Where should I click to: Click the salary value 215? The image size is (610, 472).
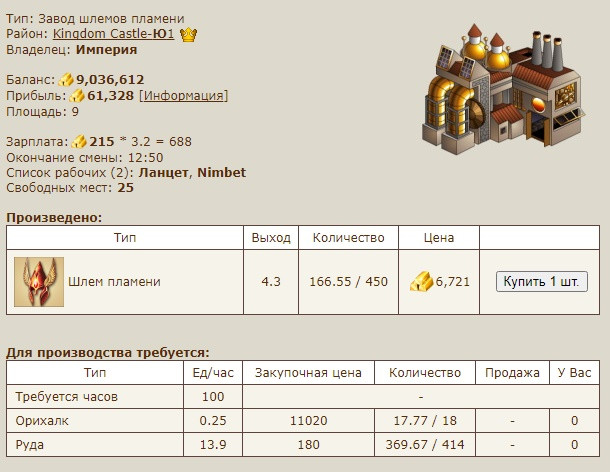(102, 142)
